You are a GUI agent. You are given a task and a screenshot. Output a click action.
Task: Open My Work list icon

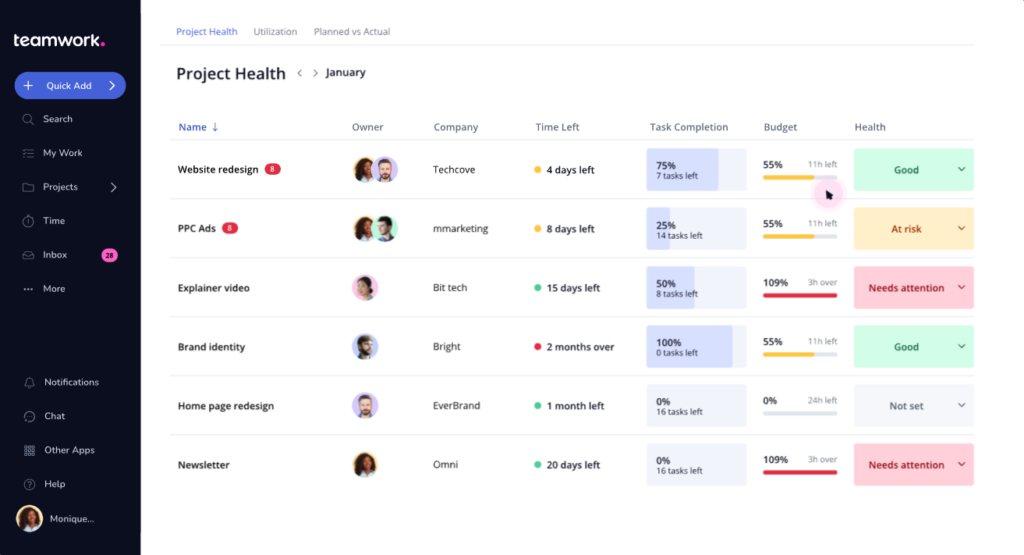coord(28,153)
